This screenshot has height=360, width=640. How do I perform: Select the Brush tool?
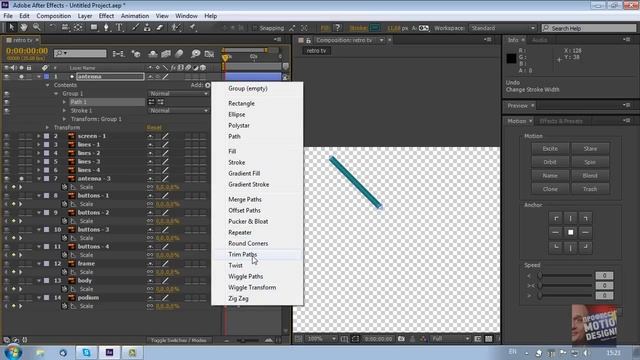(x=135, y=27)
